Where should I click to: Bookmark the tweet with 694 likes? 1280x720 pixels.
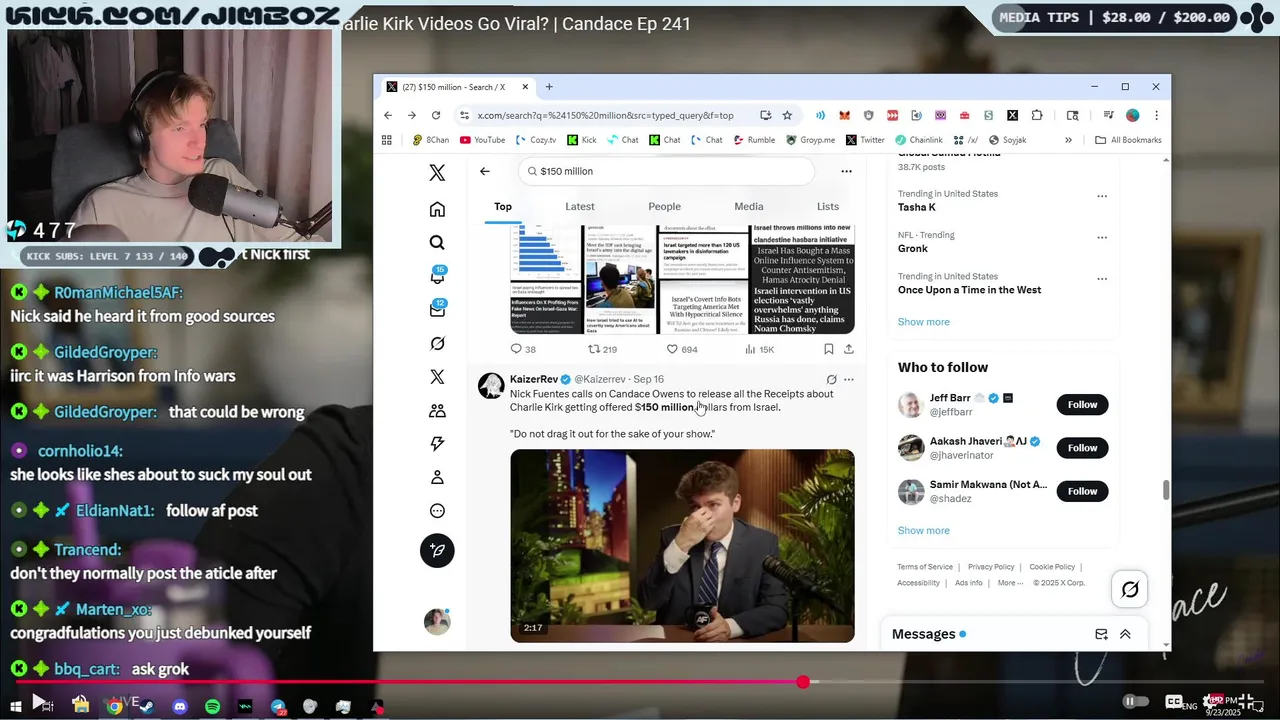[828, 349]
